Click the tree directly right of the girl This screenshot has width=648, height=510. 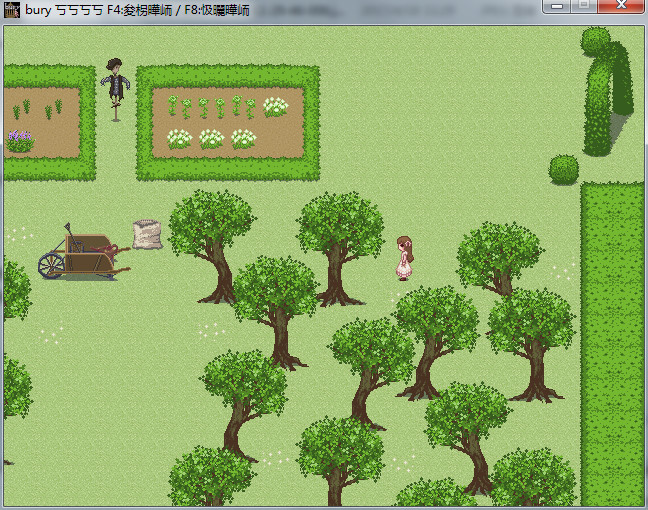500,255
